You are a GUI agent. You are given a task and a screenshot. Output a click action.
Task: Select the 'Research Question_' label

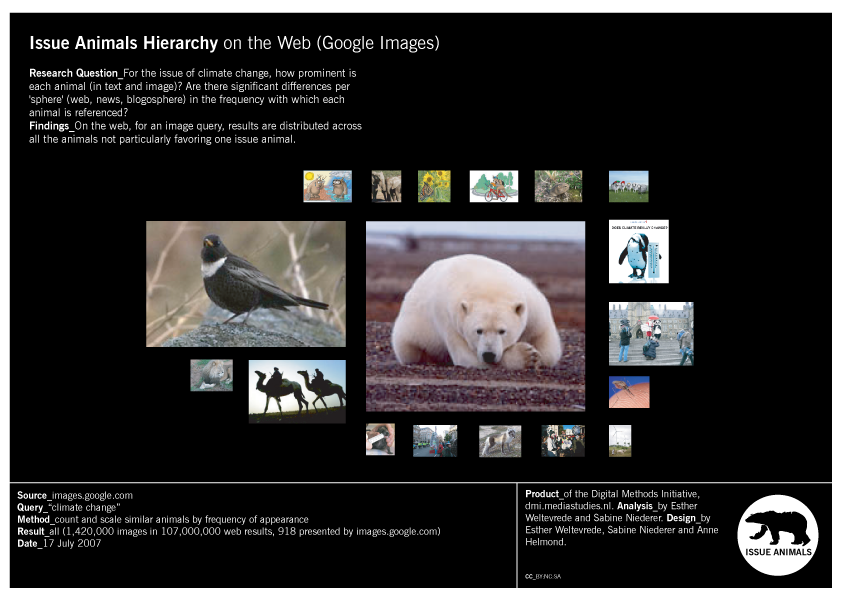(76, 73)
